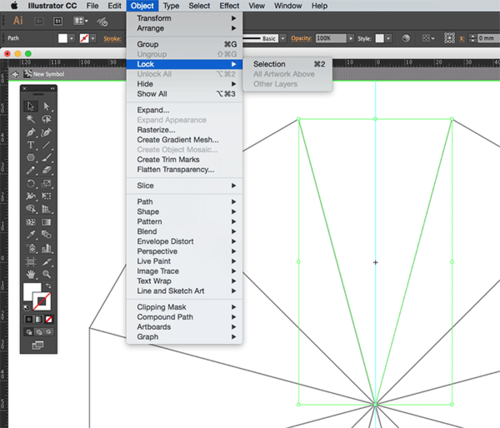
Task: Open the Basic brush definition dropdown
Action: coord(283,38)
